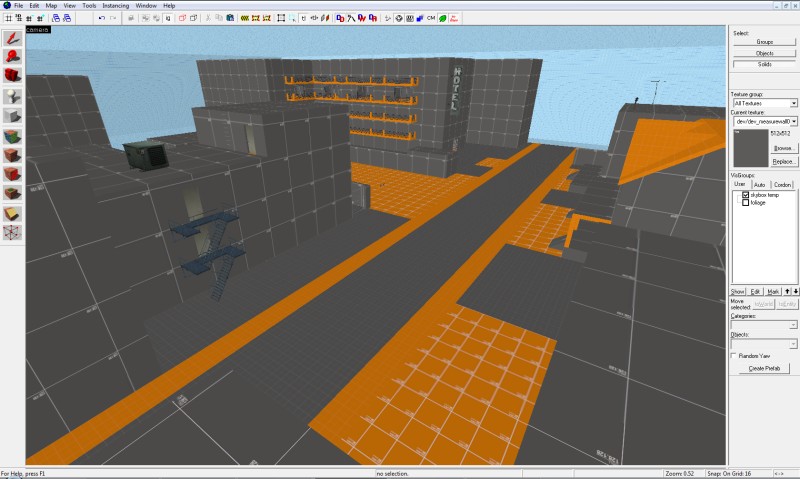This screenshot has height=479, width=800.
Task: Check the Random Yaw option
Action: click(734, 356)
